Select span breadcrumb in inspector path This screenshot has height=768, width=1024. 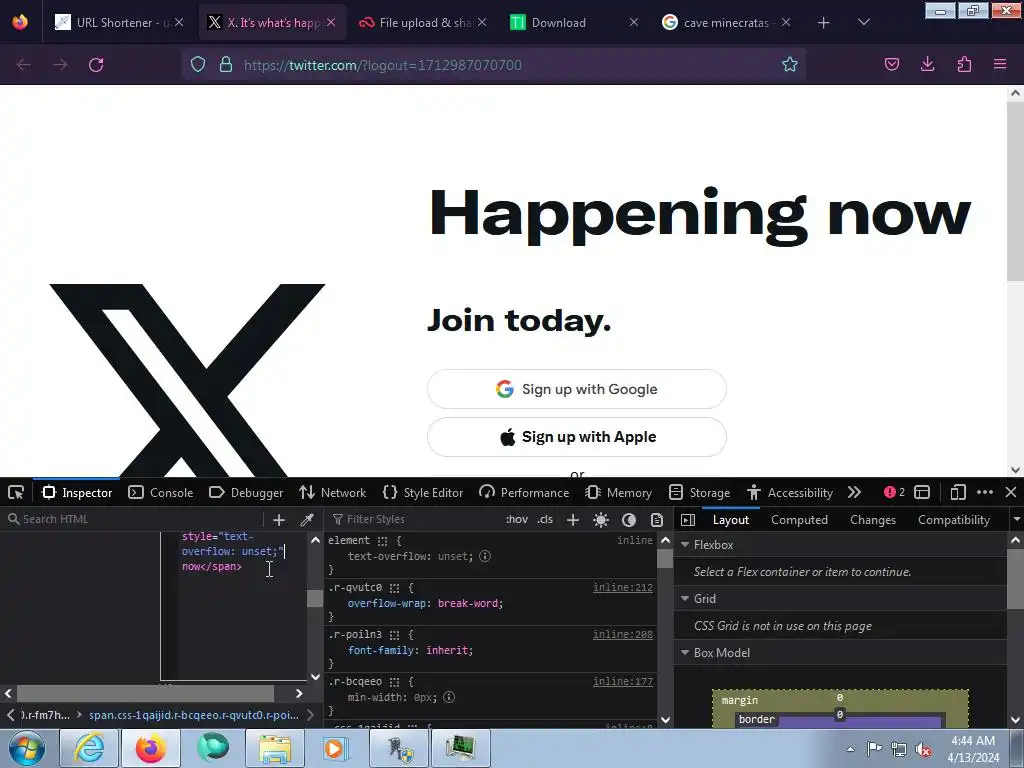tap(194, 715)
